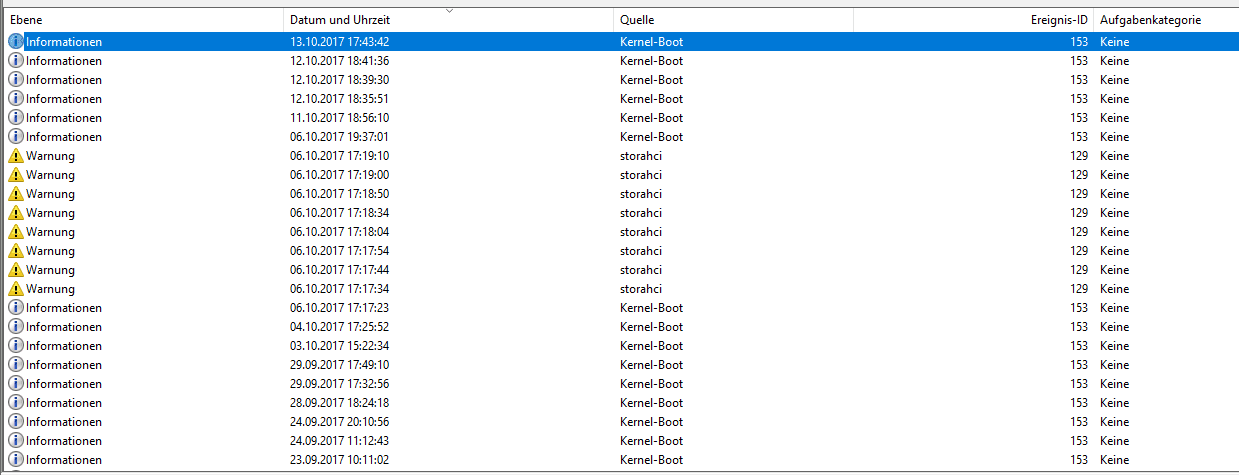This screenshot has width=1239, height=475.
Task: Click info icon of event 13.10.2017 17:43:42
Action: coord(15,42)
